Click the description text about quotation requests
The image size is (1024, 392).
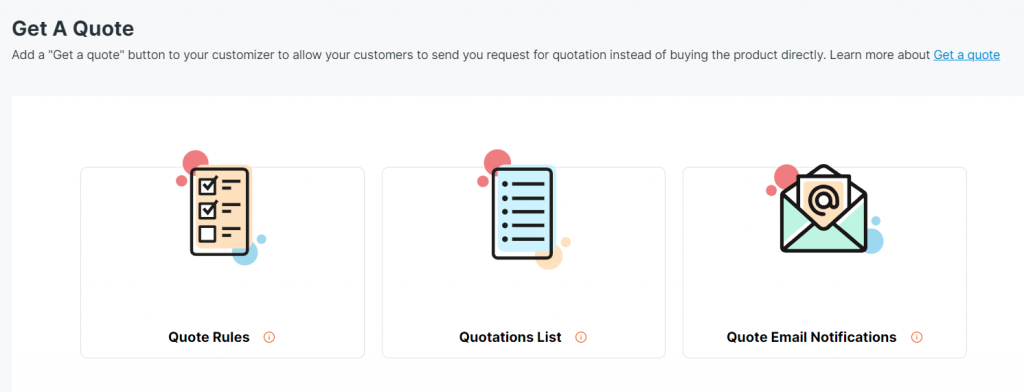pos(472,55)
